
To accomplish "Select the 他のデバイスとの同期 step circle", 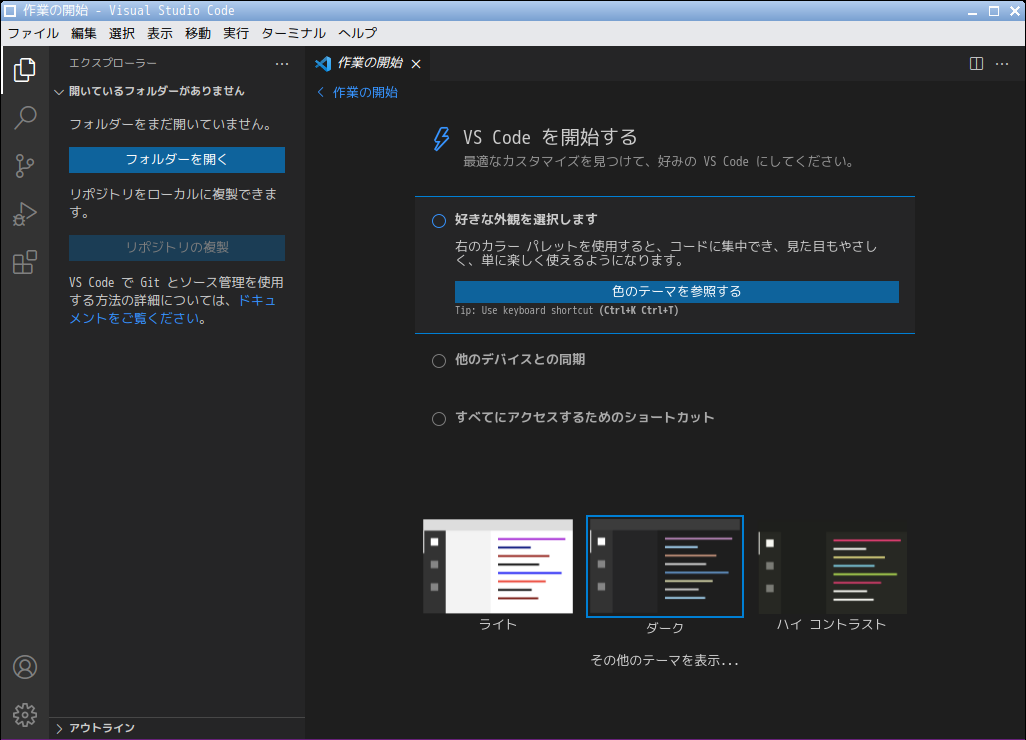I will [439, 361].
